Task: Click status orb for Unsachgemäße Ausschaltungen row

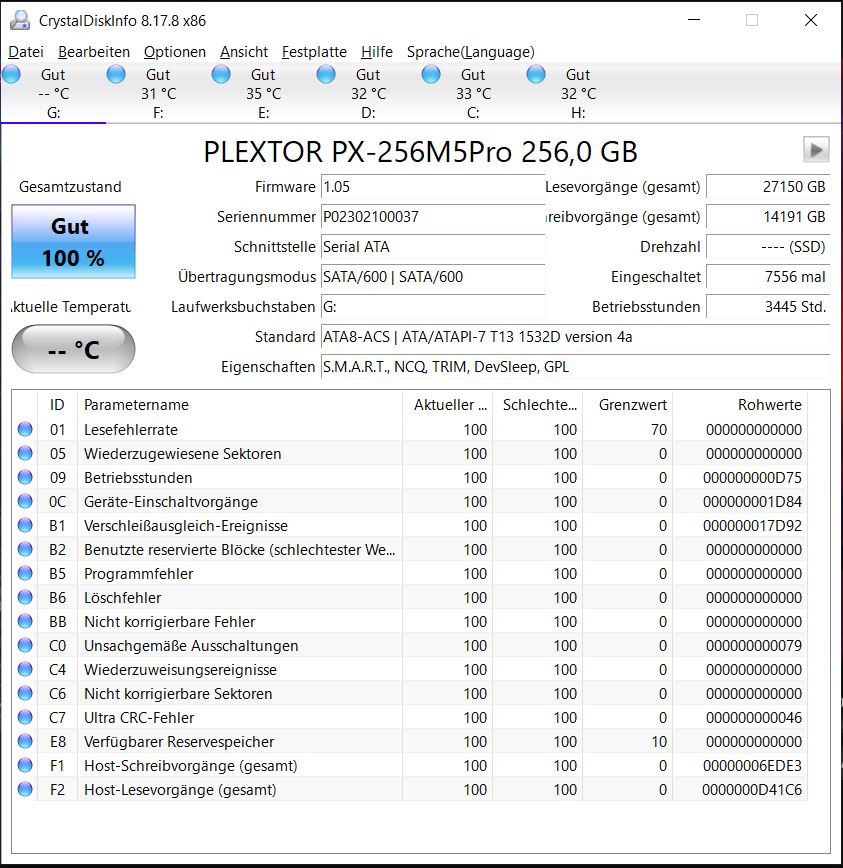Action: [25, 645]
